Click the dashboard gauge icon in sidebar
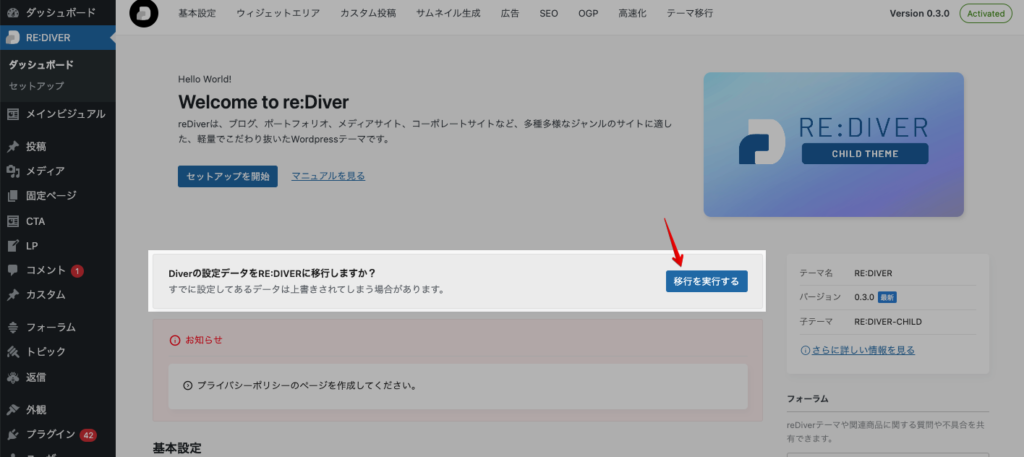This screenshot has width=1024, height=457. click(13, 12)
